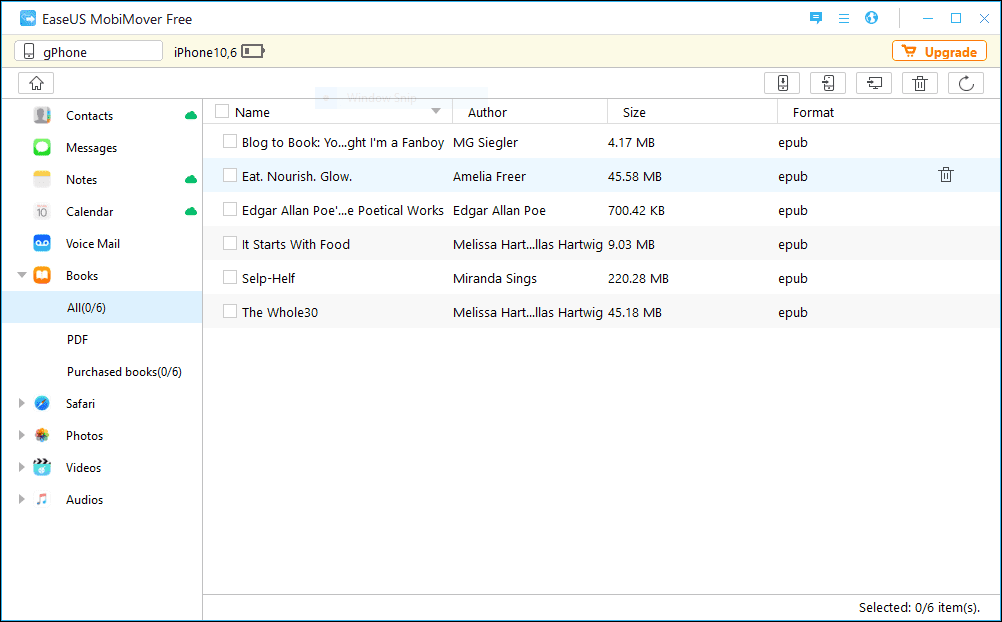Click the transfer to another device icon

tap(828, 84)
